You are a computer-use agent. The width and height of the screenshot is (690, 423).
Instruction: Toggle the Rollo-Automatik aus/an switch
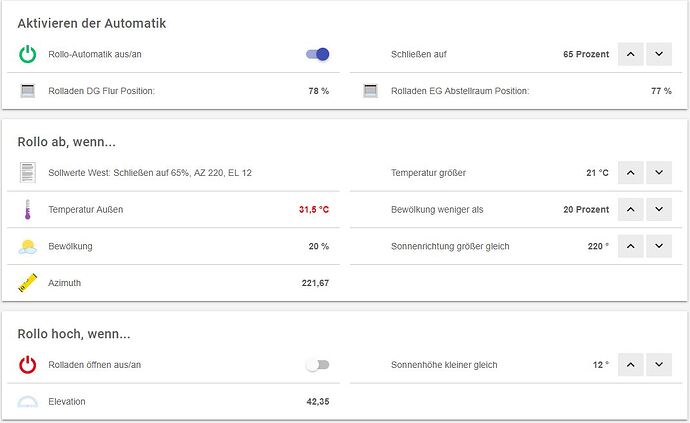click(x=318, y=54)
